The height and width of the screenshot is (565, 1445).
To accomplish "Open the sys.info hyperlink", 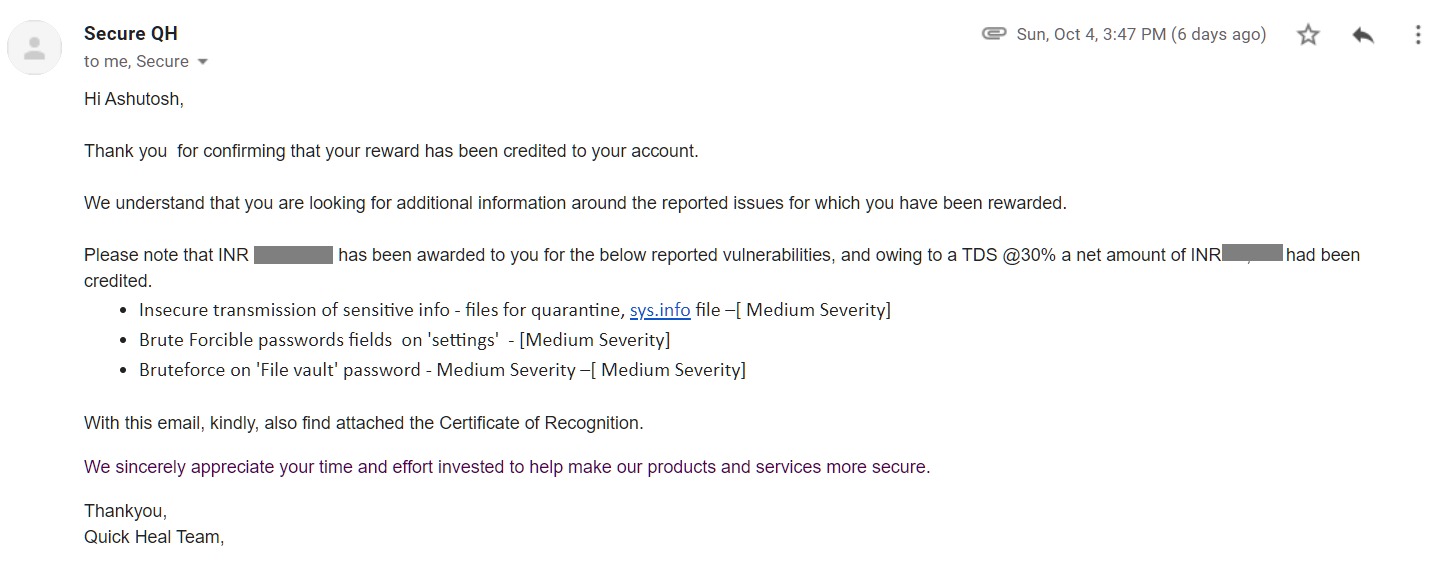I will [660, 310].
